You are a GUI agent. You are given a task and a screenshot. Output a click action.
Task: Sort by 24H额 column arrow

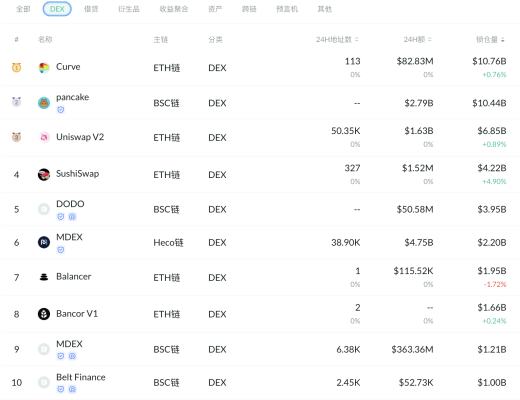click(430, 40)
